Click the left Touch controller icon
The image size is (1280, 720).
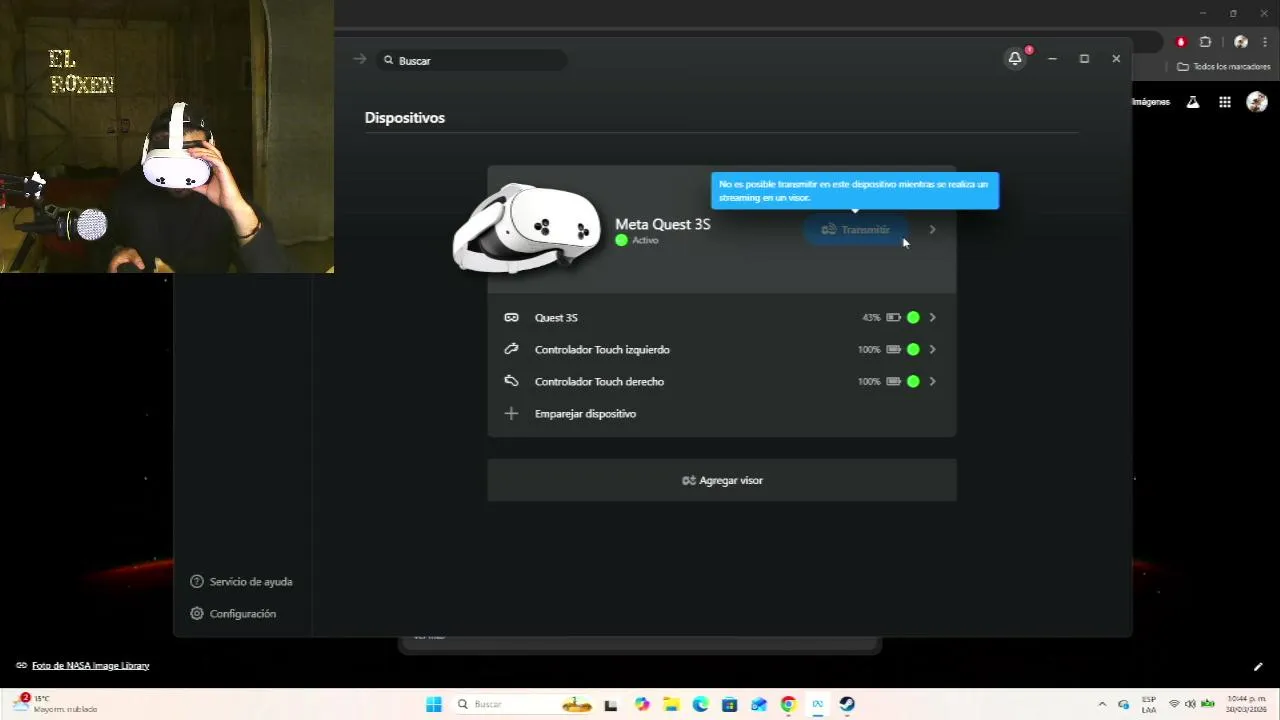tap(511, 349)
